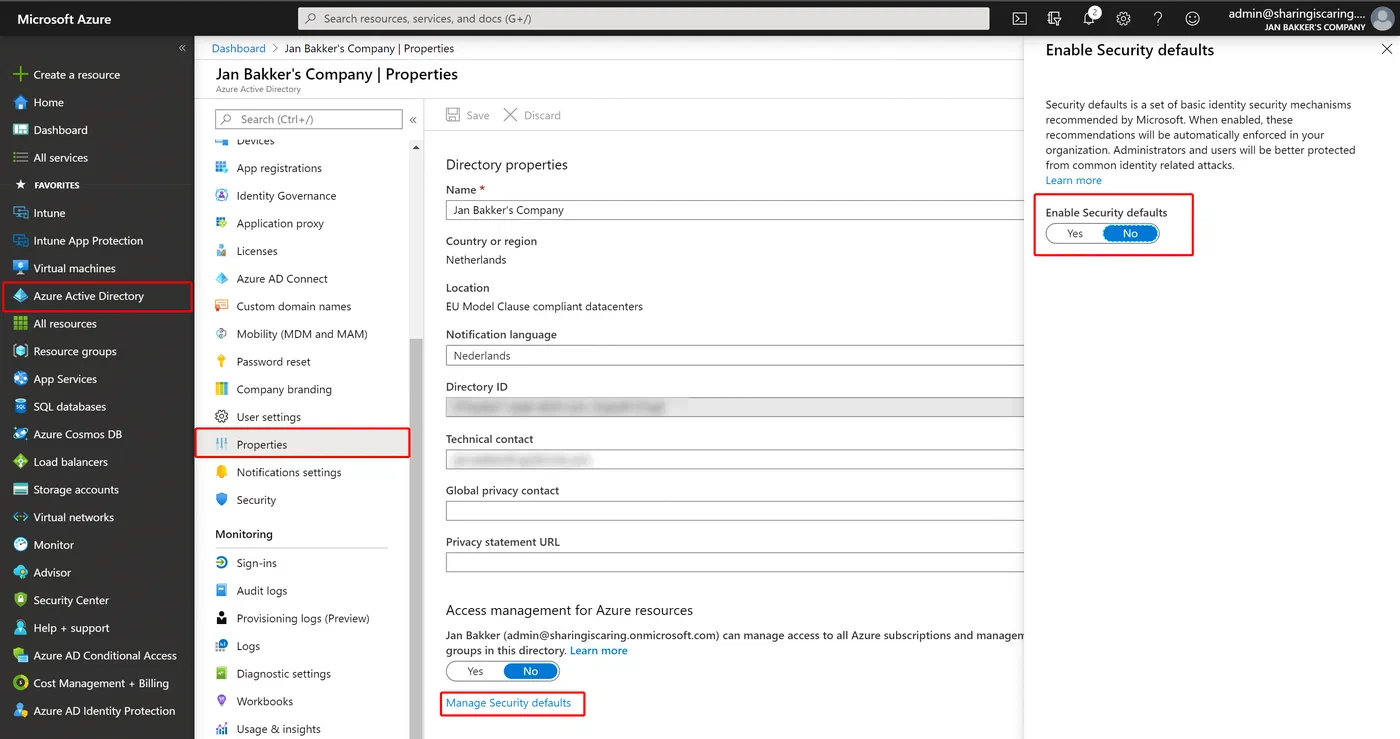This screenshot has width=1400, height=739.
Task: Select Properties in the resource menu
Action: 302,444
